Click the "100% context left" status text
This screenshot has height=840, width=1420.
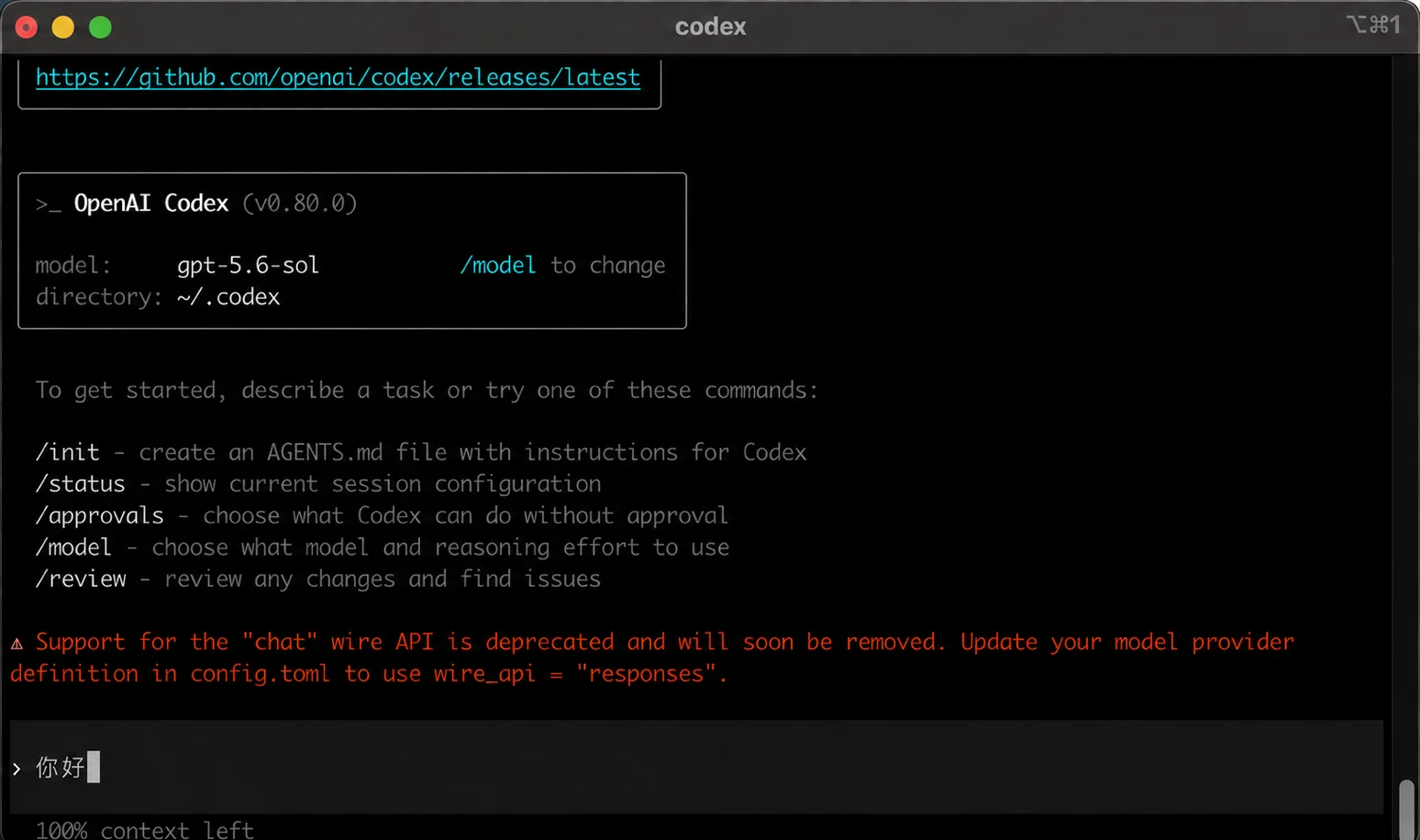[144, 830]
